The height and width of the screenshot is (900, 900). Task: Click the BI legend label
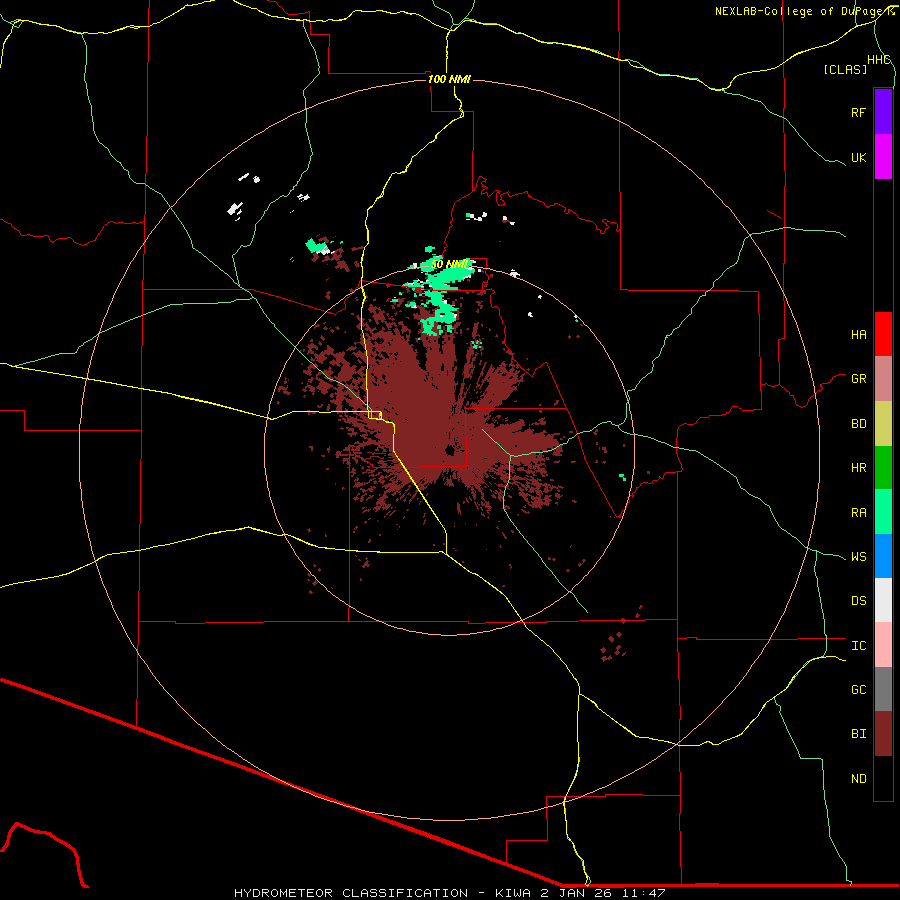[858, 734]
